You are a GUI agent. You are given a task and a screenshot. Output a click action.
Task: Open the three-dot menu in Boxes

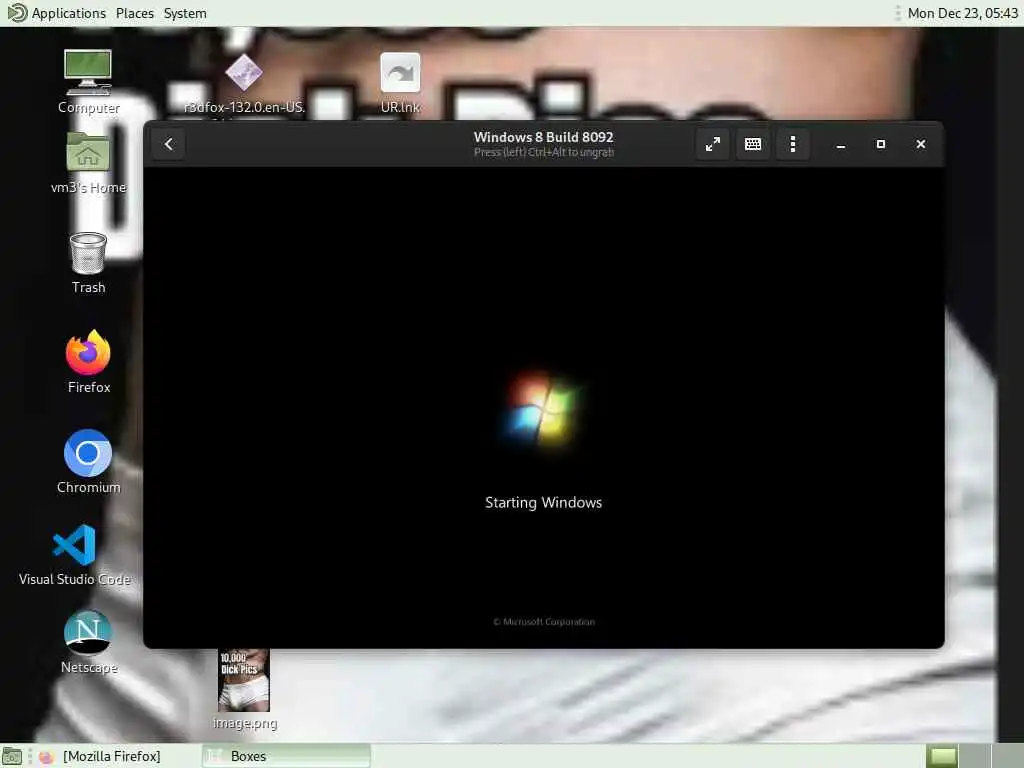tap(793, 144)
